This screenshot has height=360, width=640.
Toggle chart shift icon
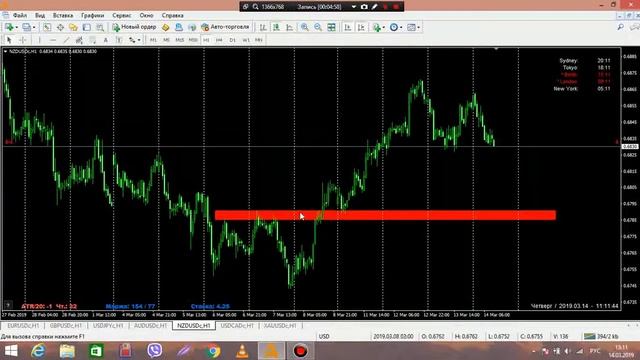click(361, 27)
